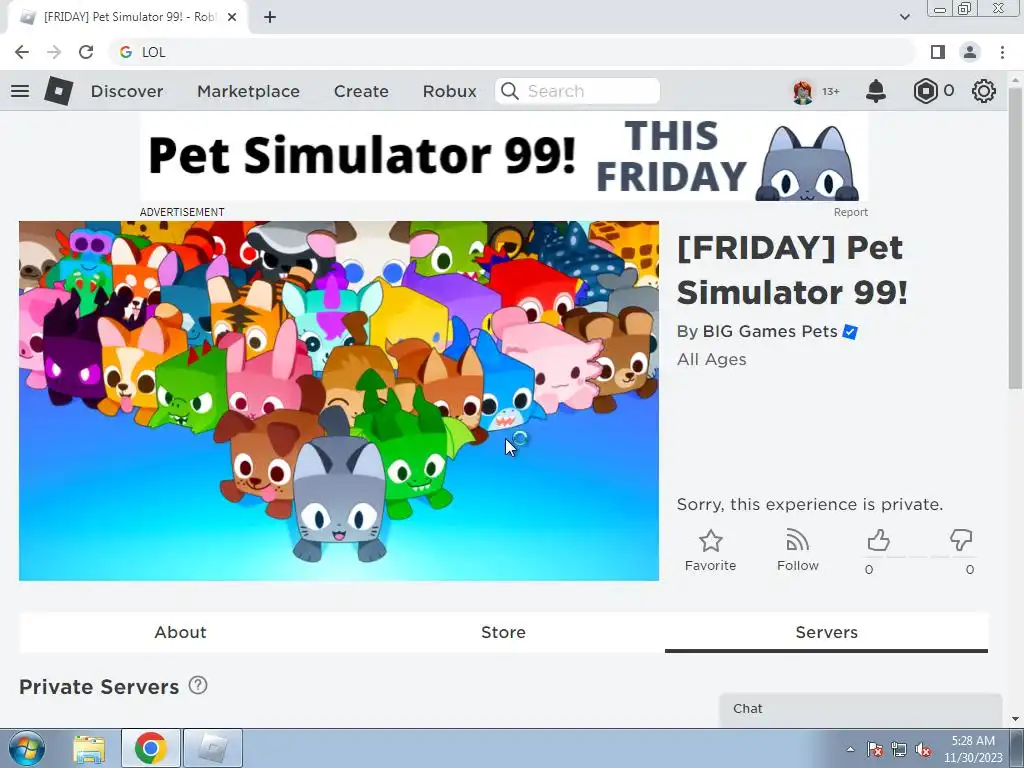Open the Create page

[361, 91]
